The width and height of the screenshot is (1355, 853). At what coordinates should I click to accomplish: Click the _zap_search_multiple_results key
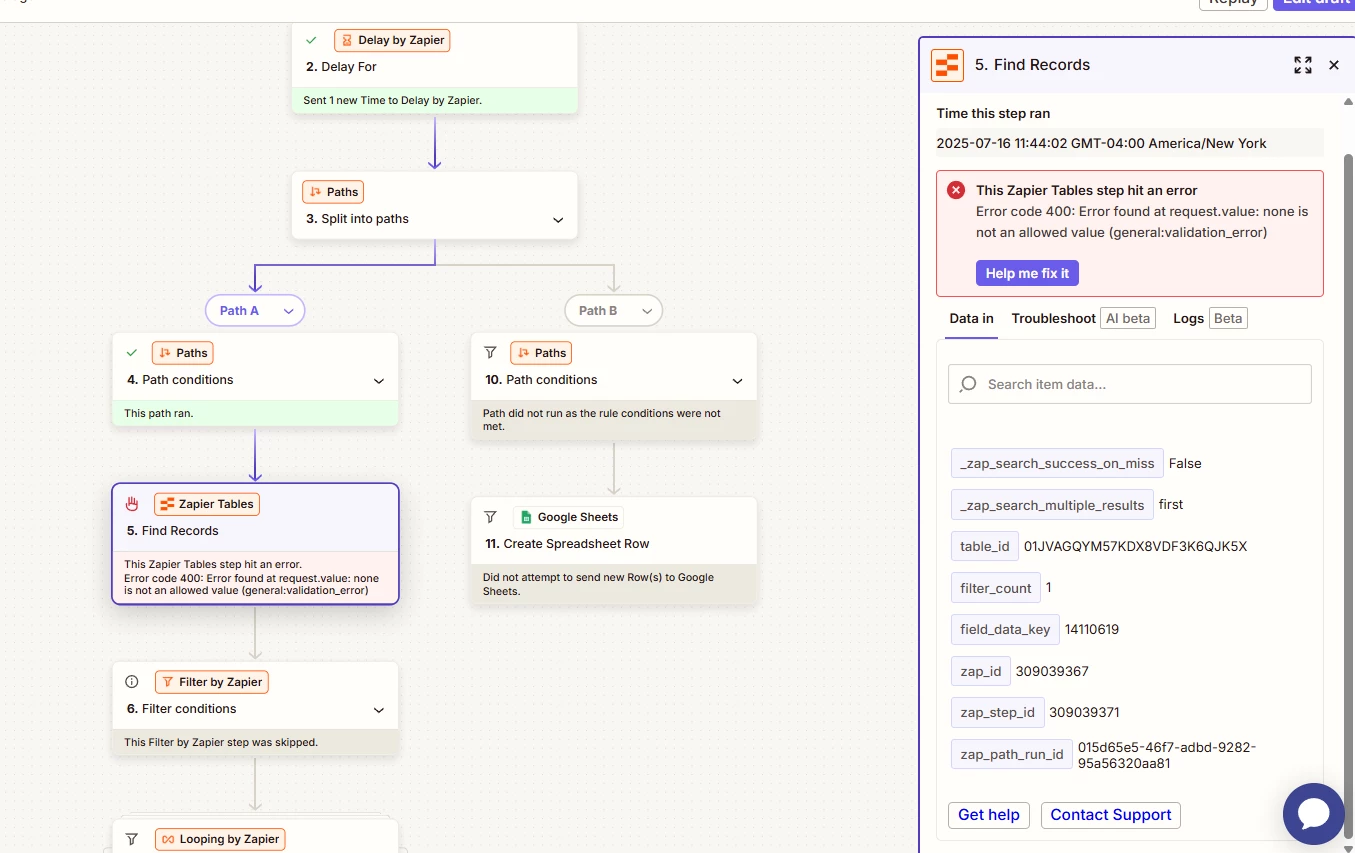point(1052,505)
